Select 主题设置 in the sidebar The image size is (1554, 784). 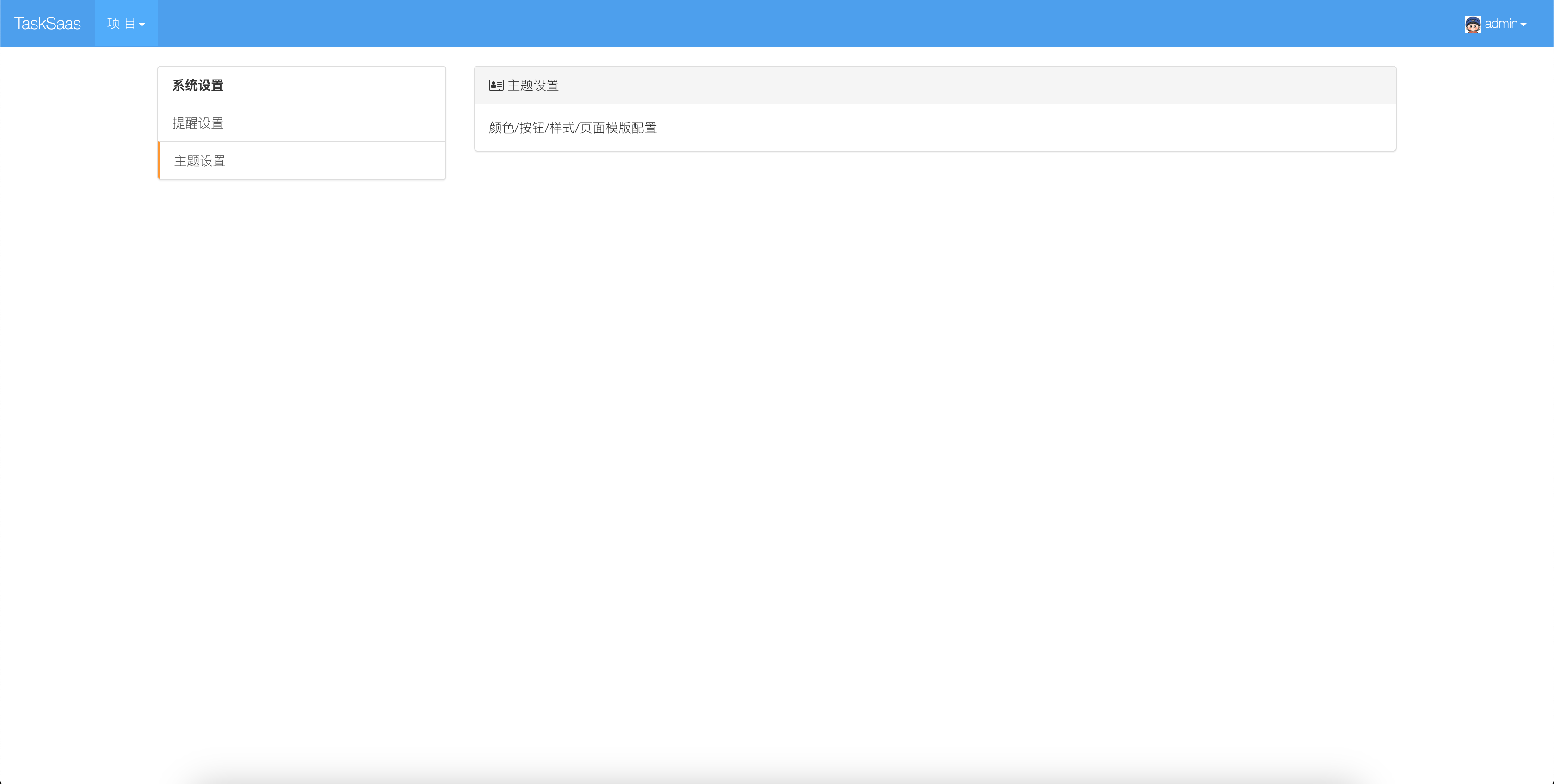click(x=200, y=161)
